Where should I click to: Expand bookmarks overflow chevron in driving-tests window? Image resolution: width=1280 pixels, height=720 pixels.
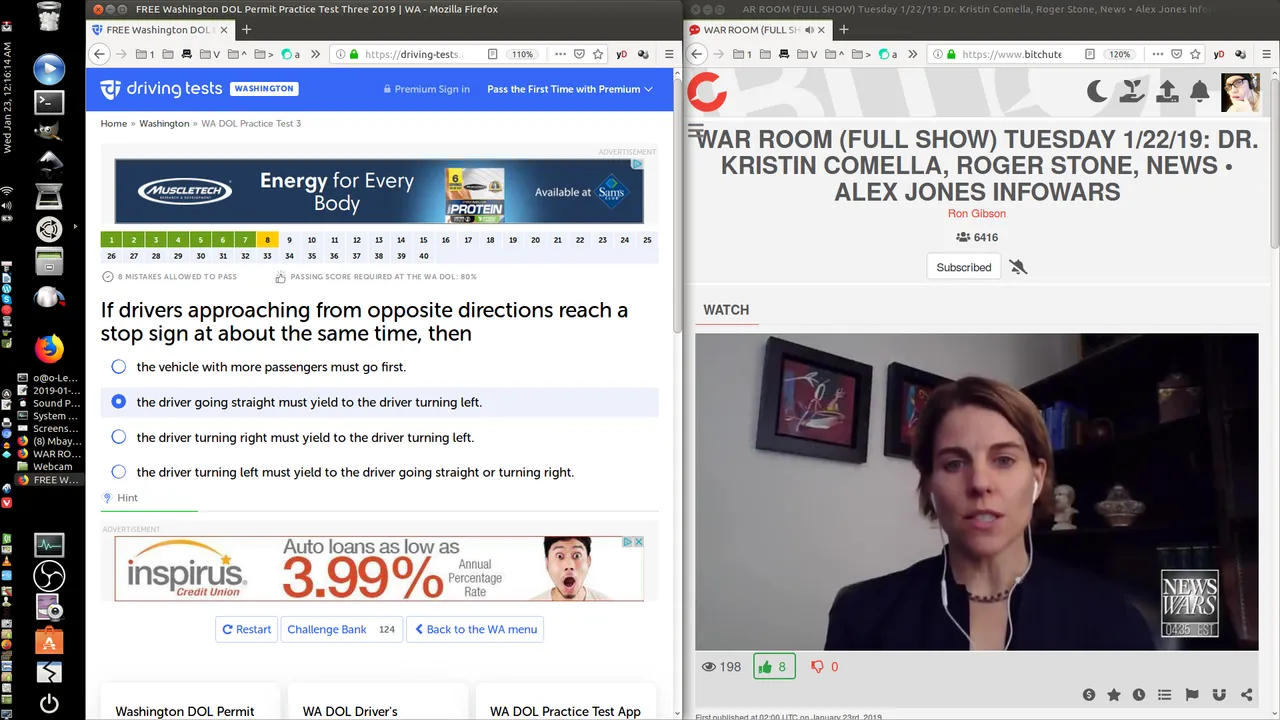(315, 54)
